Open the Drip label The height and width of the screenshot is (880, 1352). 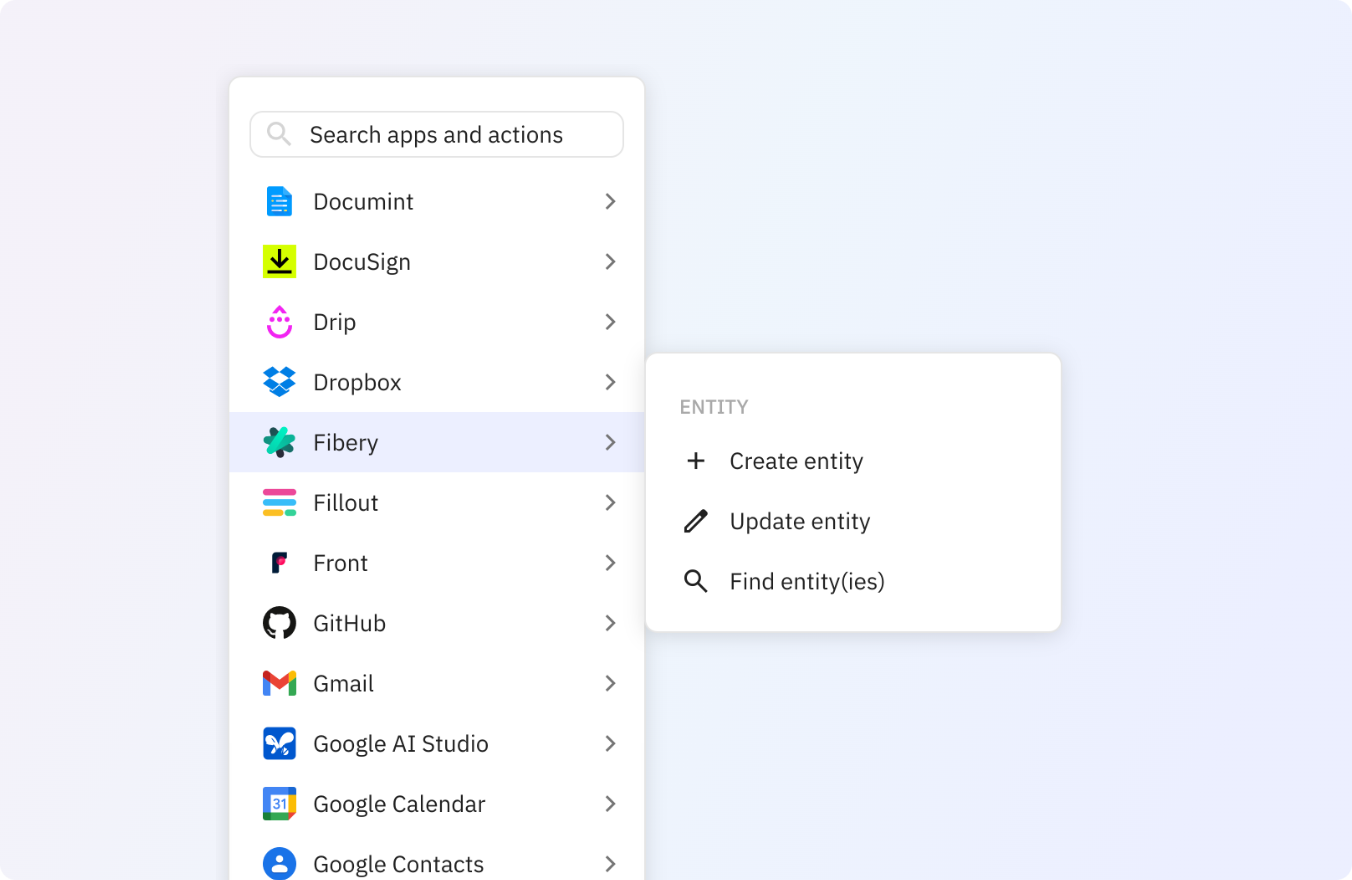click(334, 322)
